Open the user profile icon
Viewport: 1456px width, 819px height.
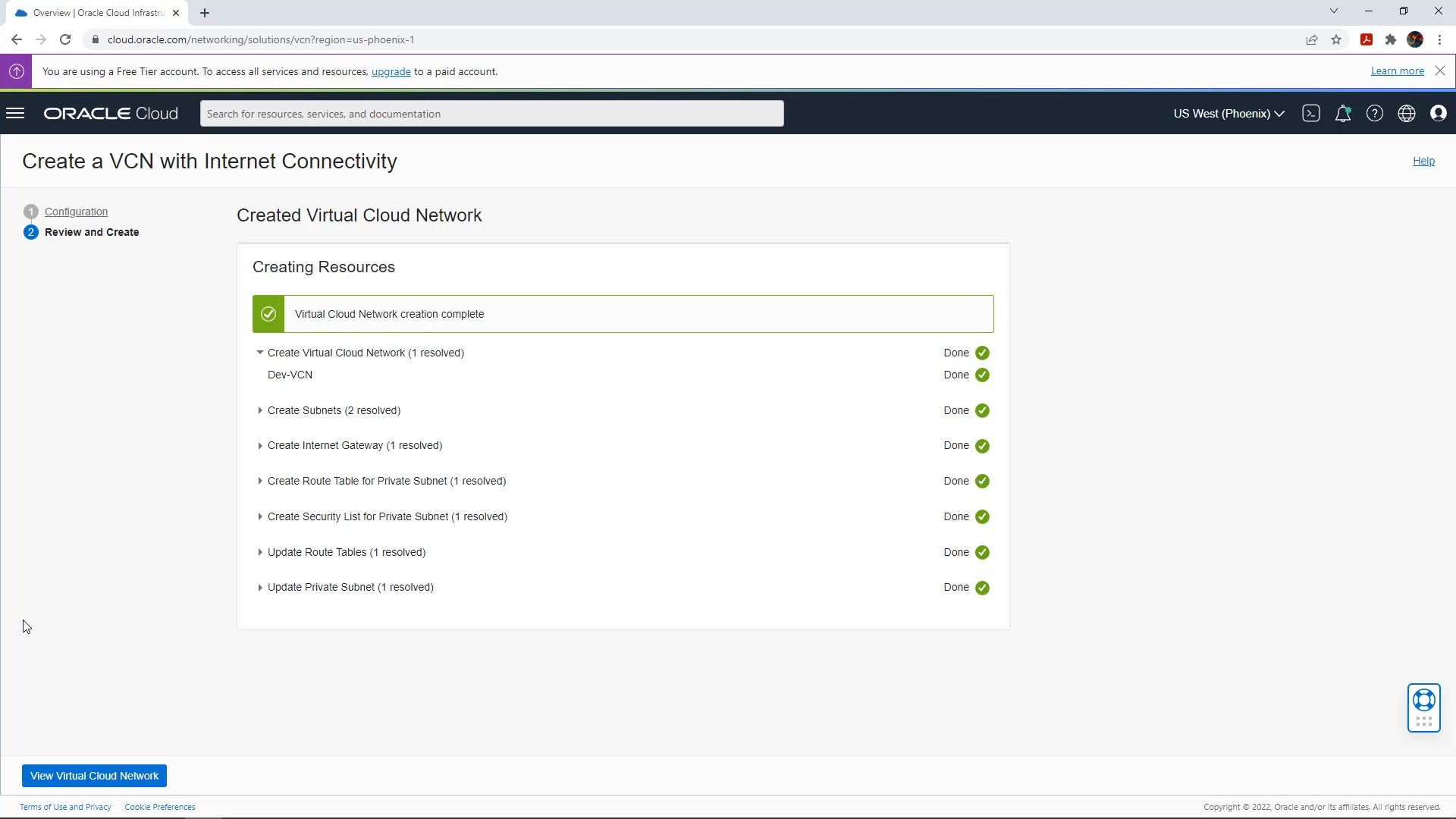pyautogui.click(x=1438, y=114)
